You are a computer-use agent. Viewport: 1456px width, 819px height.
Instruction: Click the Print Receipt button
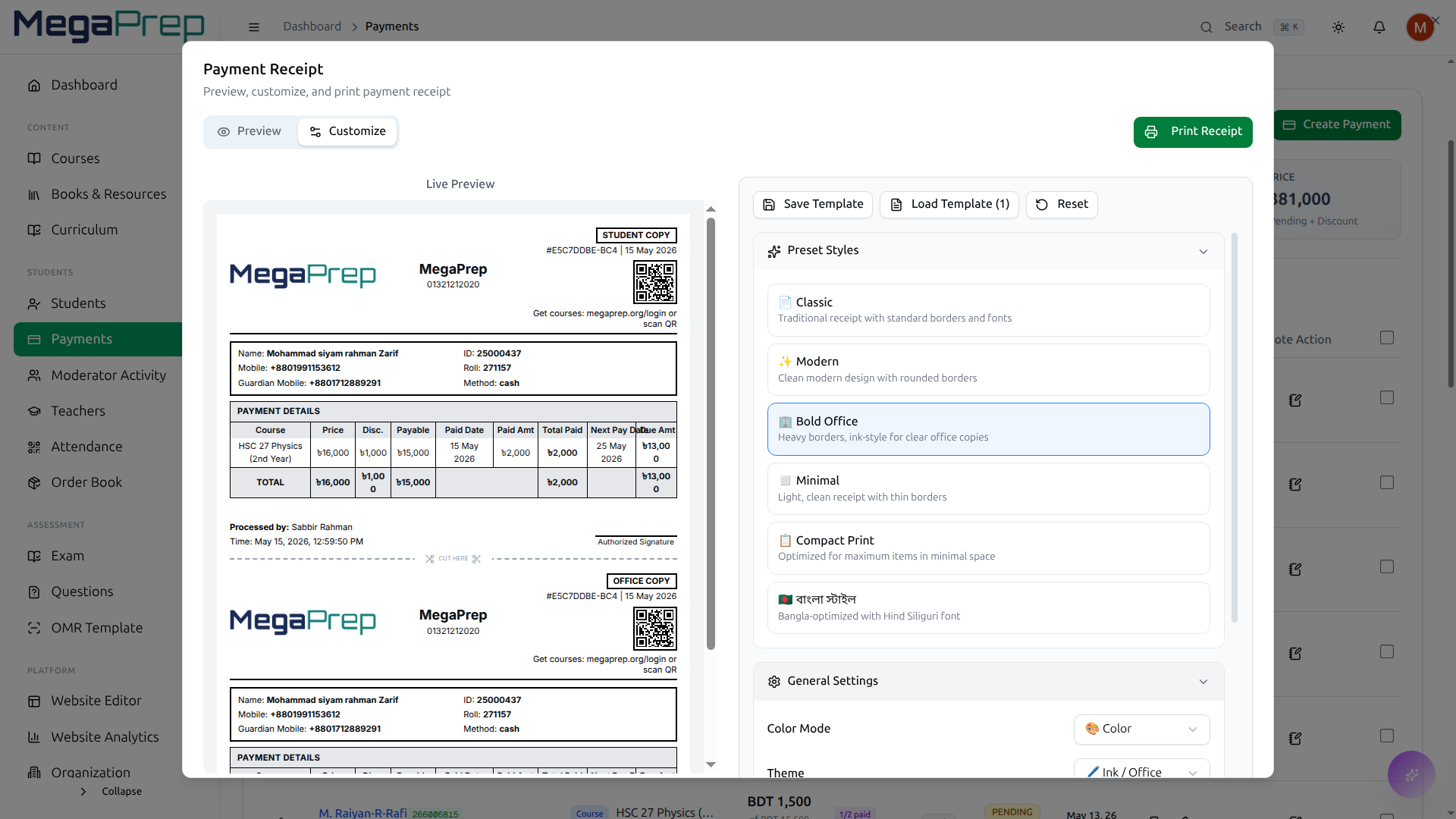[1193, 132]
